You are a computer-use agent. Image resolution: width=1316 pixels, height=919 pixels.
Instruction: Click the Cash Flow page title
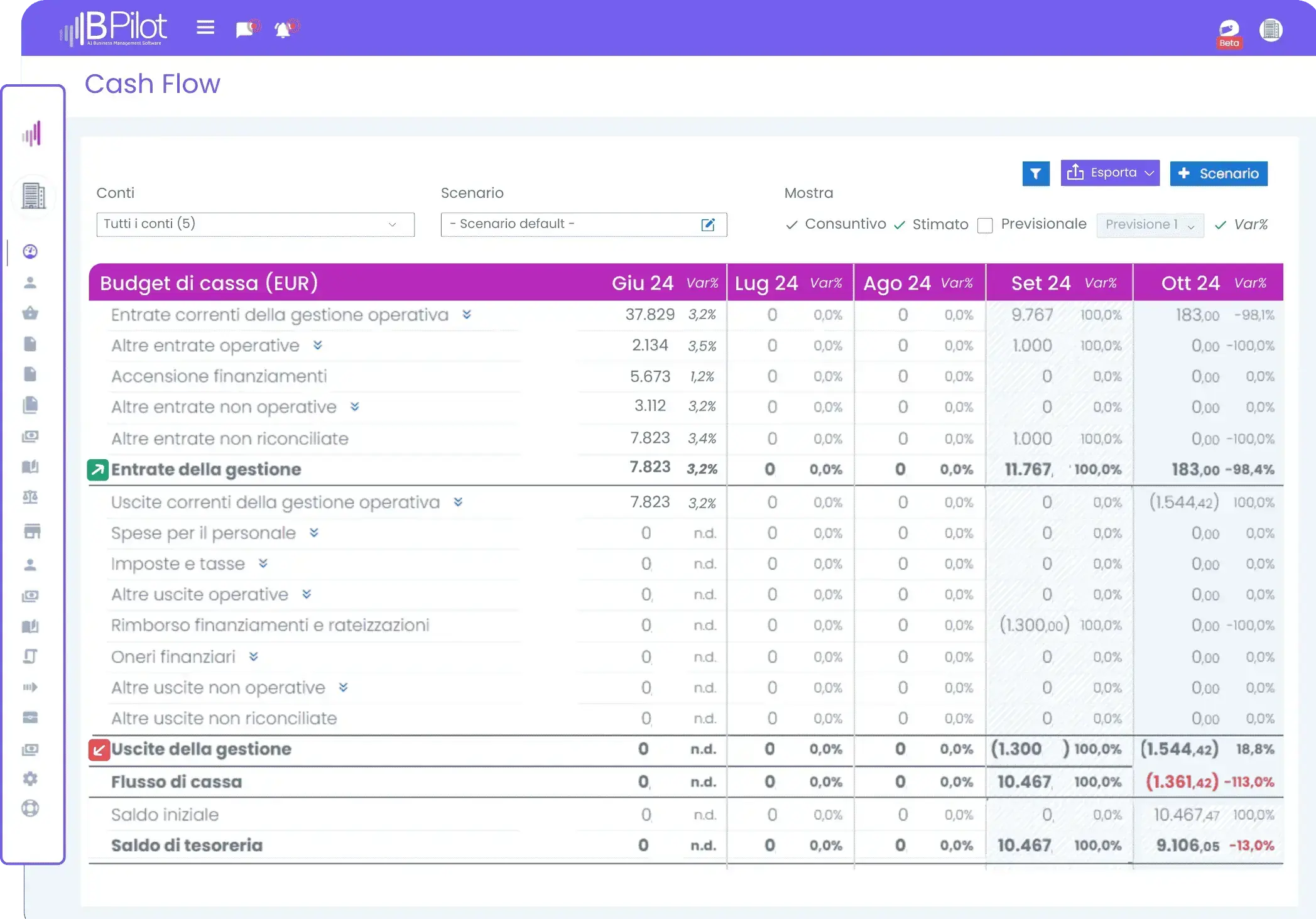tap(153, 84)
